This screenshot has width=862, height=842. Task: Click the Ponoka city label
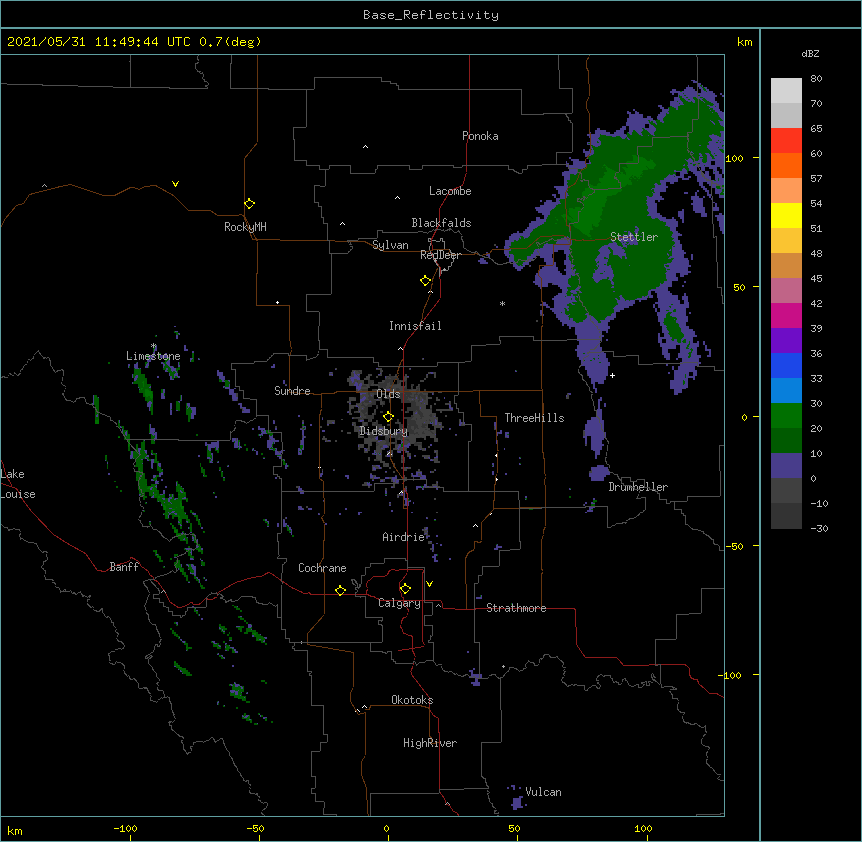pos(480,136)
